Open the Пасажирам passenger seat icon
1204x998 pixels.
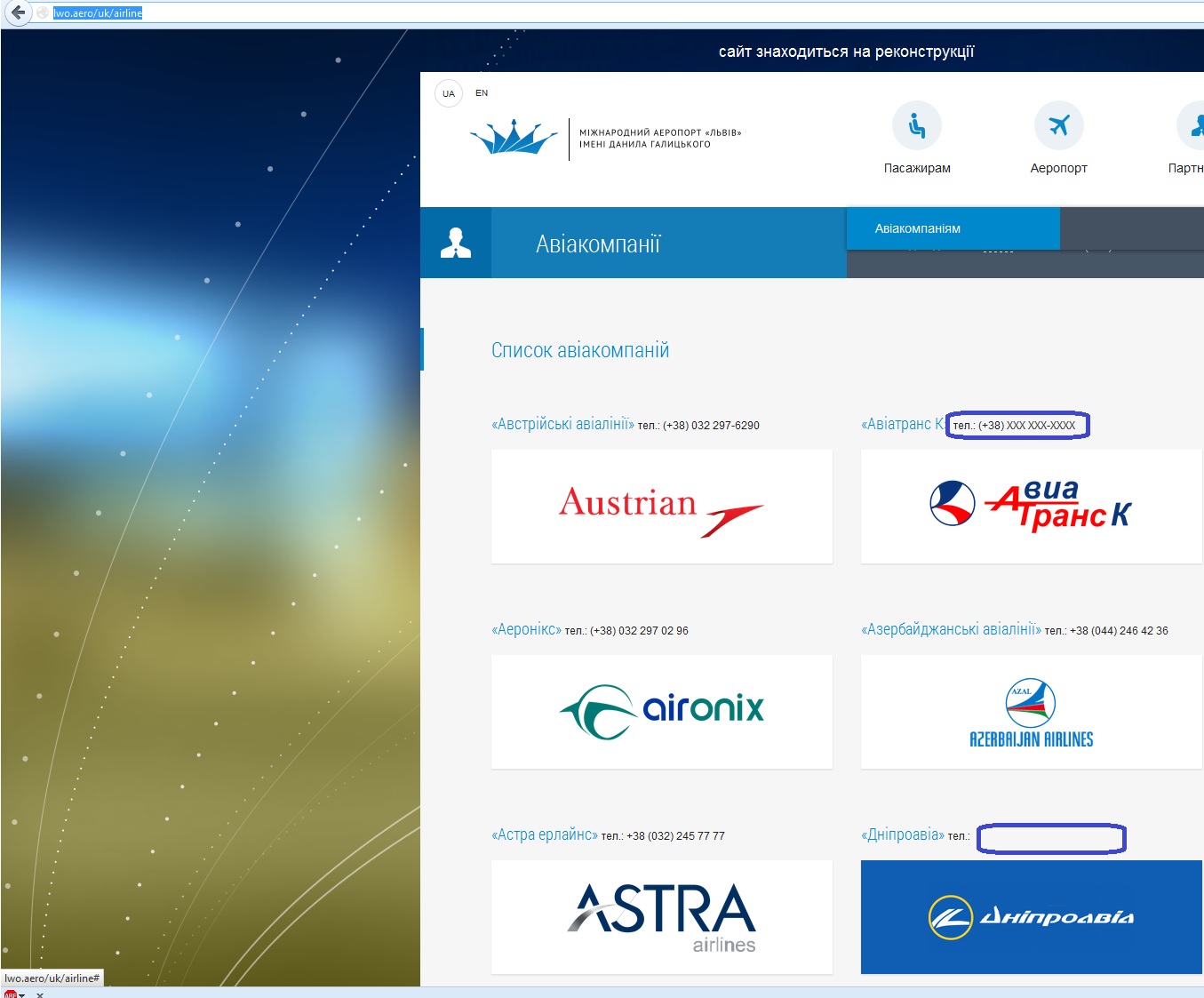pos(916,125)
